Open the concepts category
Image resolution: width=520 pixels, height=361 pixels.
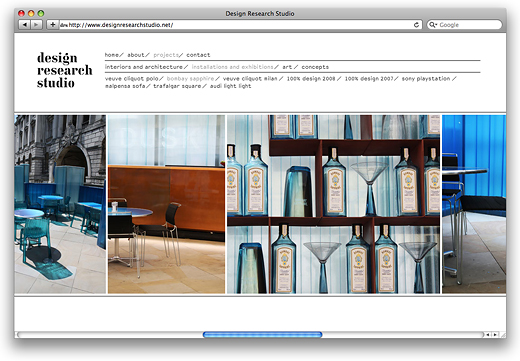[x=315, y=67]
